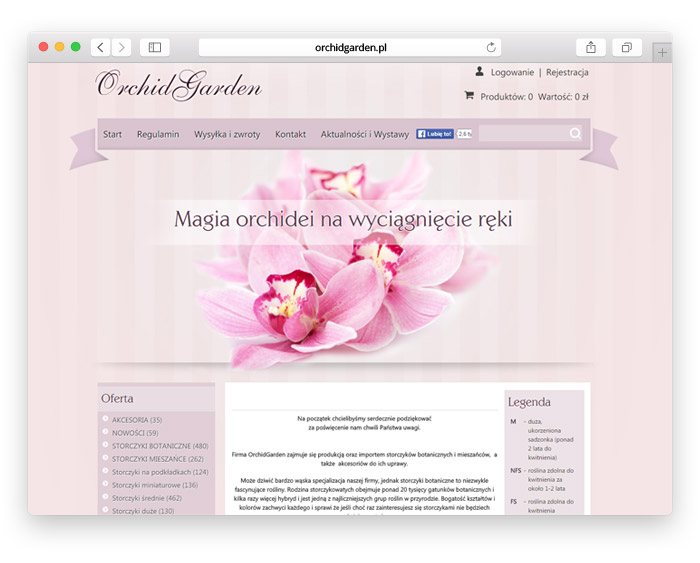Open the Regulamin menu item
Viewport: 700px width, 563px height.
(x=158, y=134)
